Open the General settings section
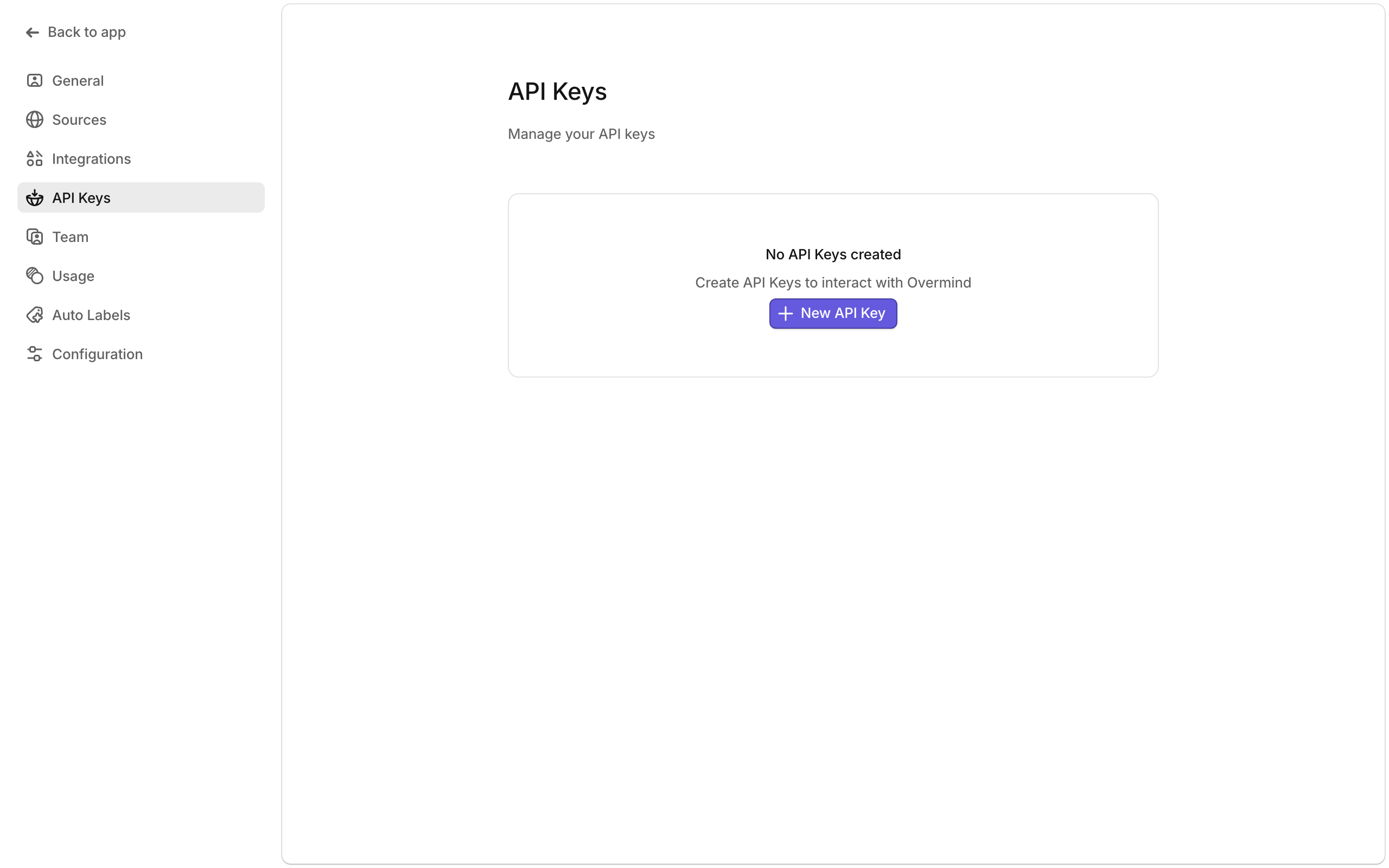The image size is (1389, 868). (78, 80)
